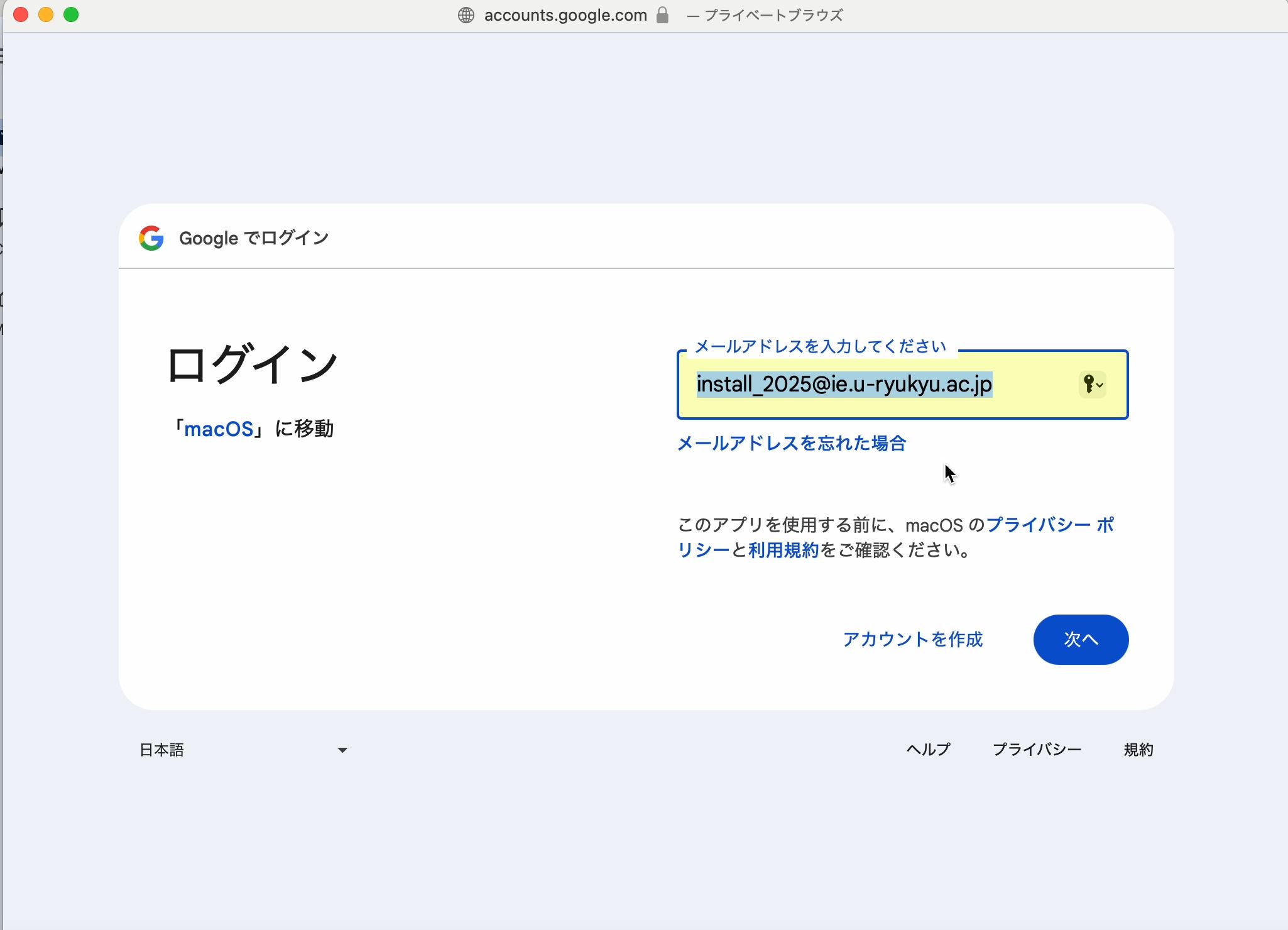Open the macOS app link
1288x930 pixels.
(219, 429)
